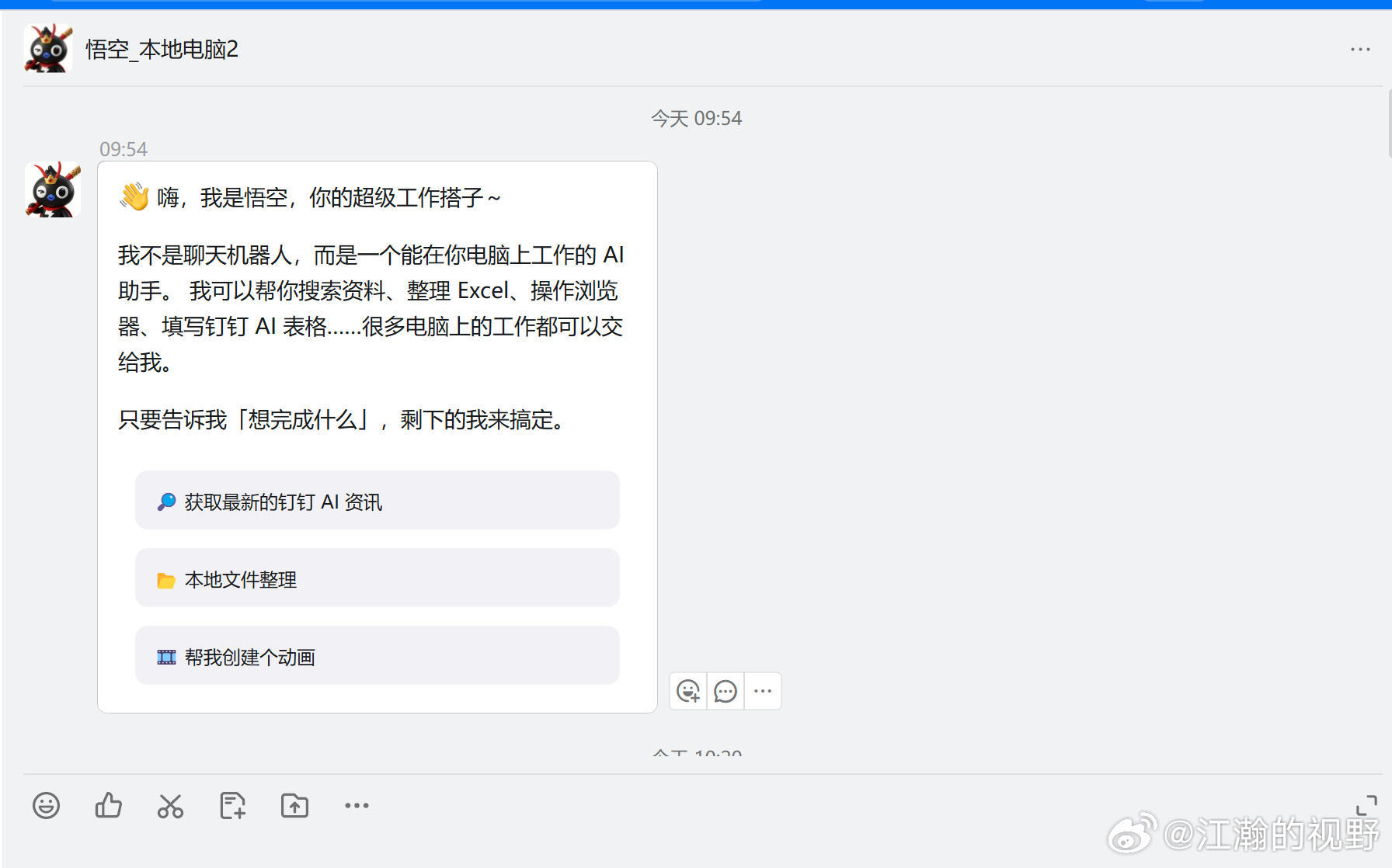Viewport: 1392px width, 868px height.
Task: Open the emoji picker in the bottom toolbar
Action: click(46, 806)
